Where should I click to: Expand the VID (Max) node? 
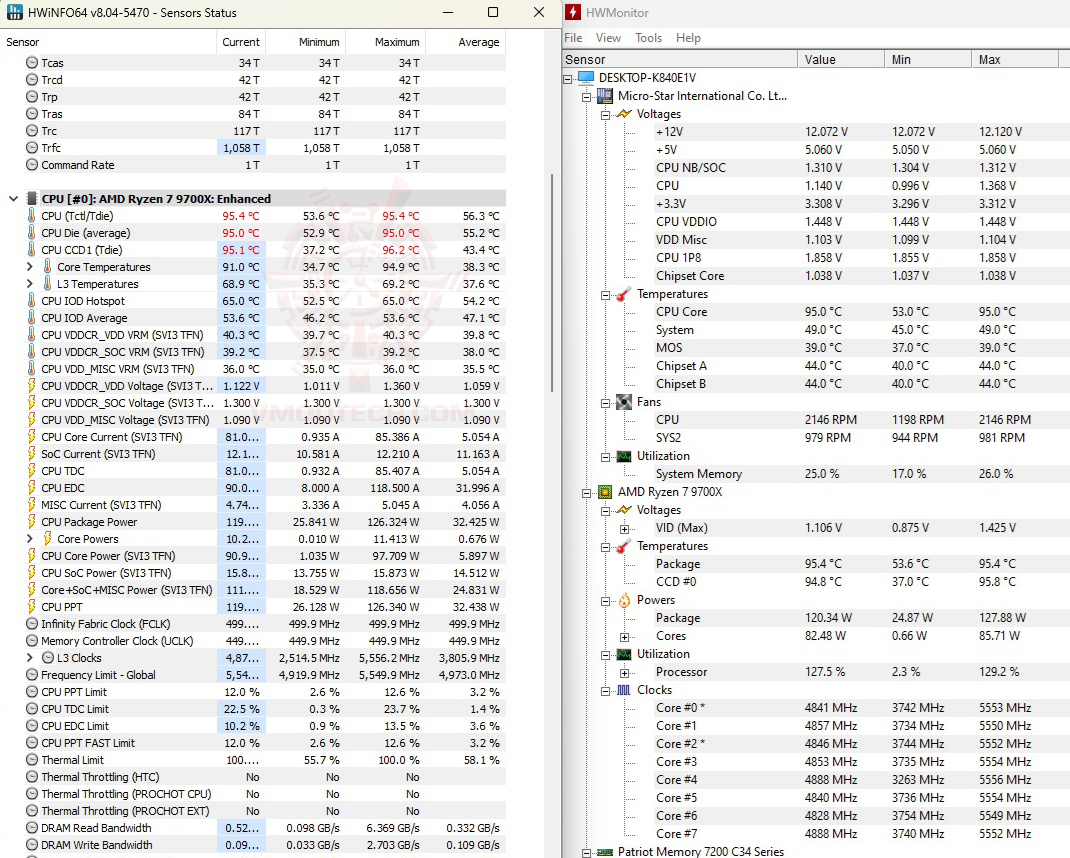pyautogui.click(x=624, y=528)
